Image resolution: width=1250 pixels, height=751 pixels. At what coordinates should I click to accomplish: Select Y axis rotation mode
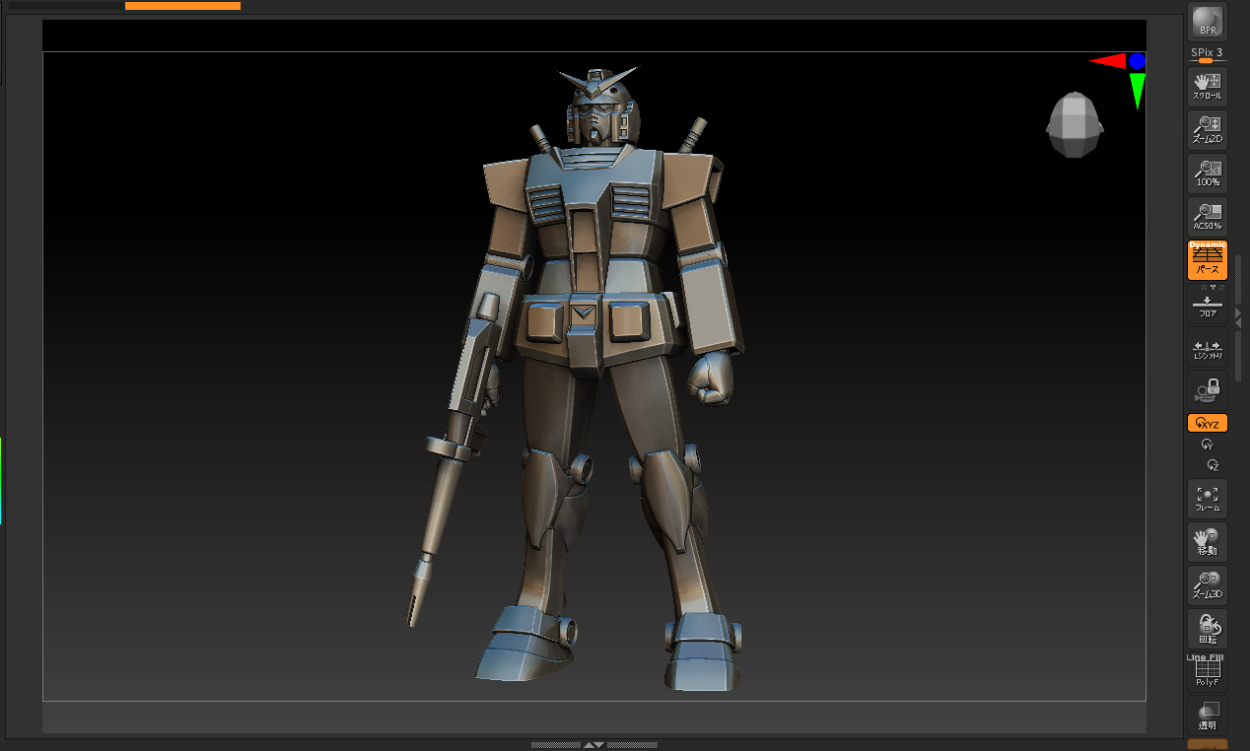point(1207,445)
